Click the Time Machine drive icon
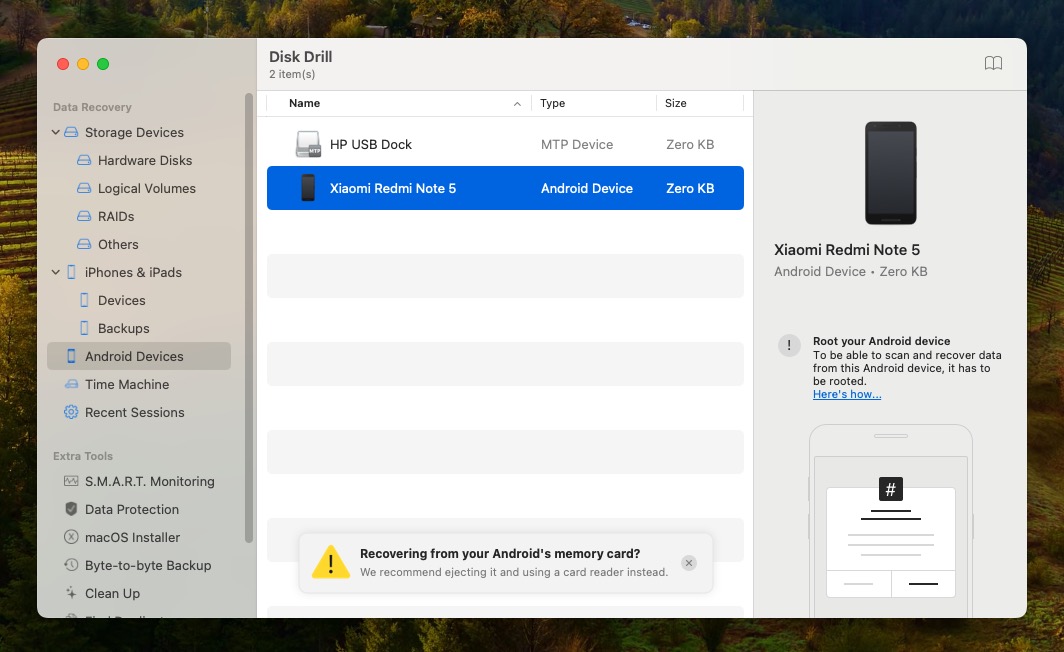Viewport: 1064px width, 652px height. click(x=71, y=384)
